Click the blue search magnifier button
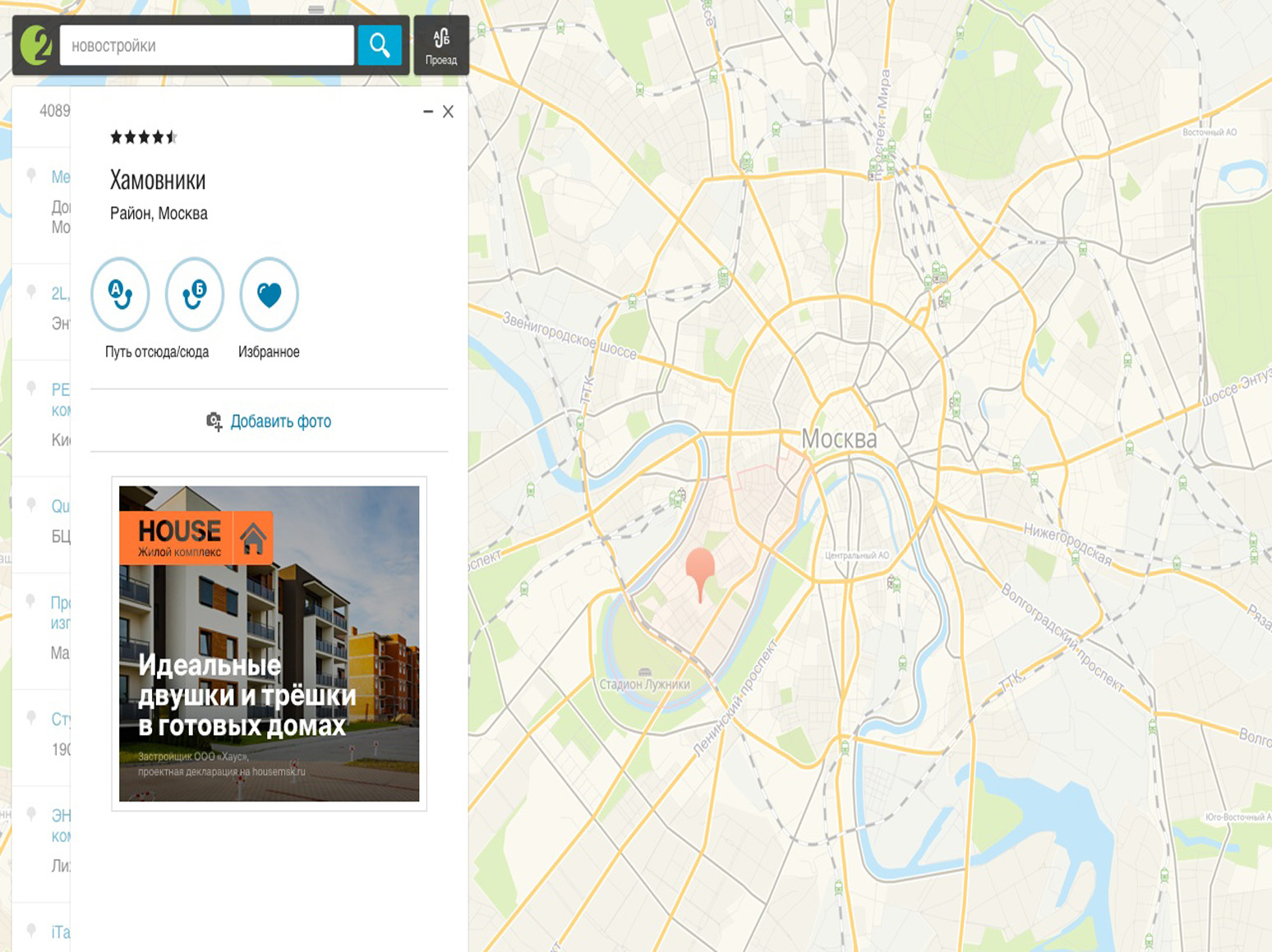 point(380,45)
